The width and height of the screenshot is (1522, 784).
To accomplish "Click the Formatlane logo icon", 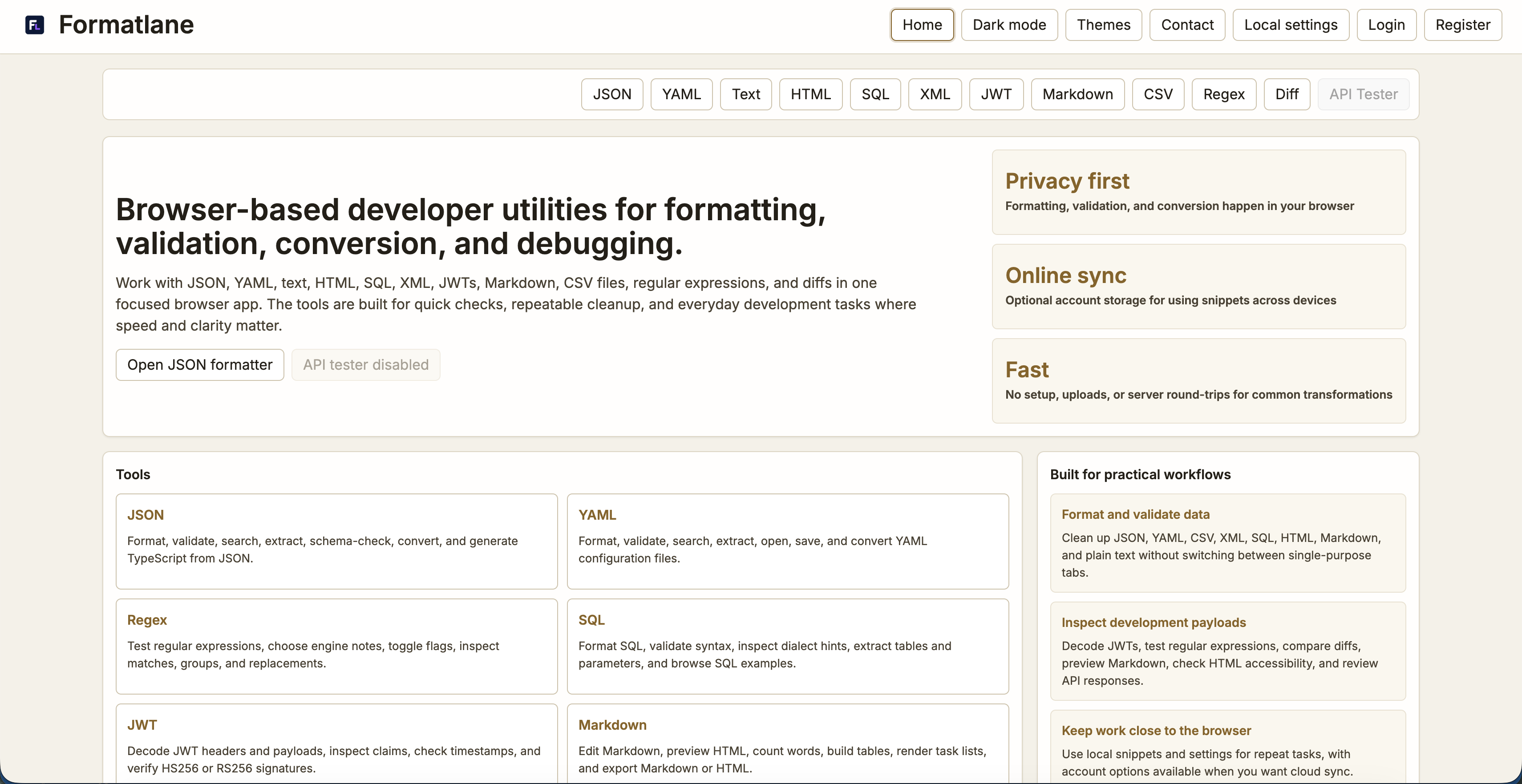I will (35, 25).
